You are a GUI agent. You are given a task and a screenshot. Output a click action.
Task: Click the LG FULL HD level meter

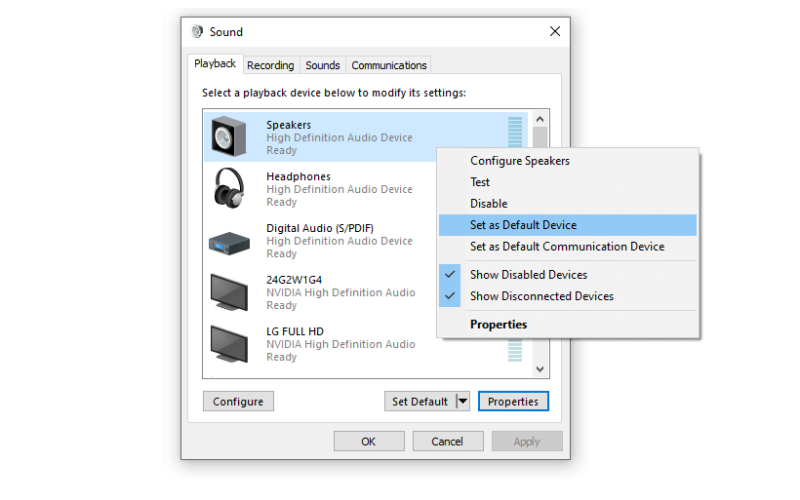515,350
